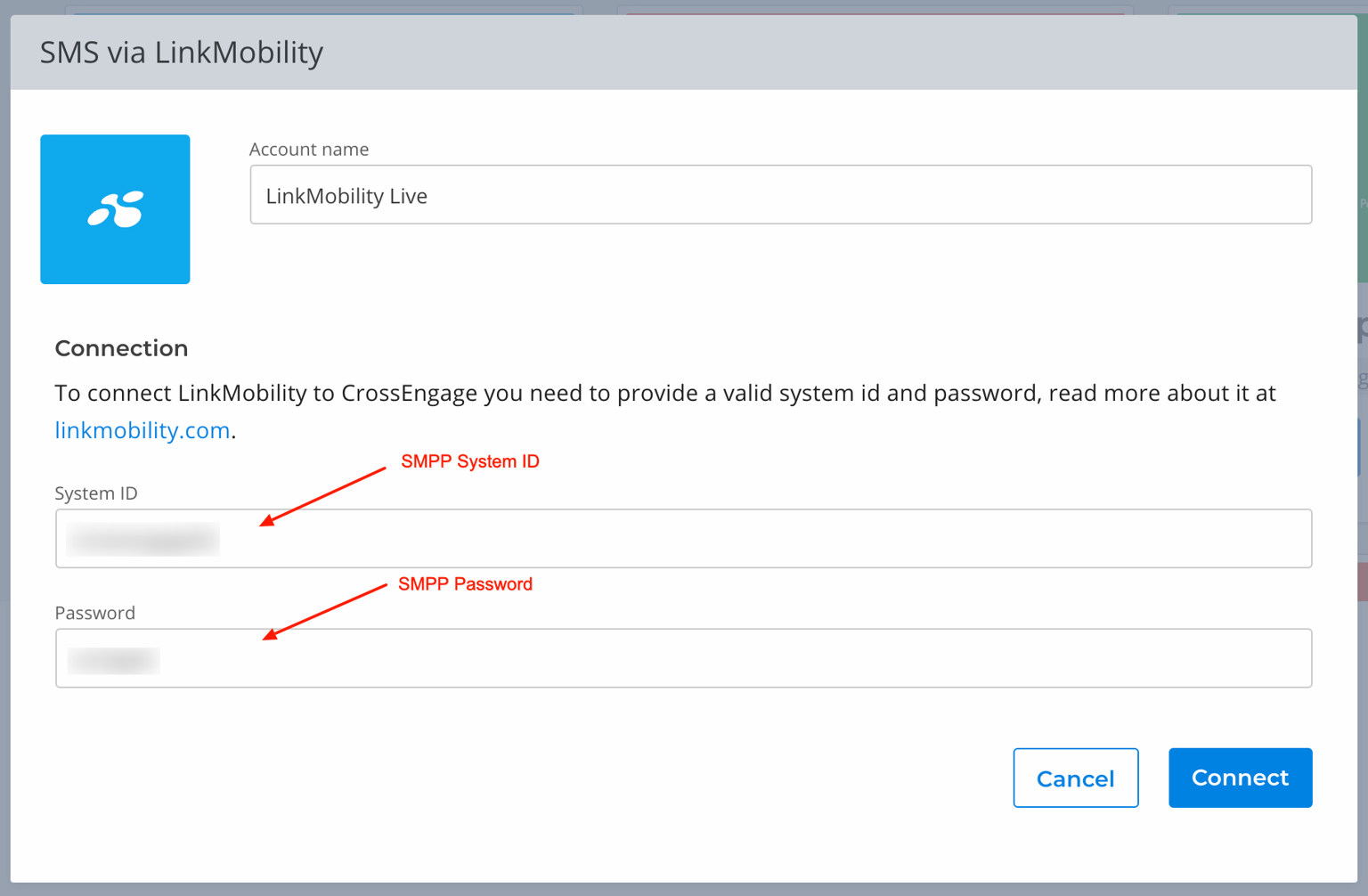Select the 'SMS via LinkMobility' dialog title
The height and width of the screenshot is (896, 1368).
click(x=182, y=53)
